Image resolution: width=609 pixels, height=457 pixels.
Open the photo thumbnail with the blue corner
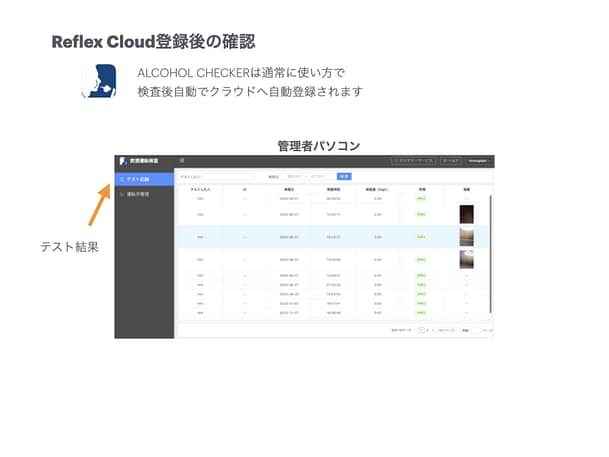point(466,259)
